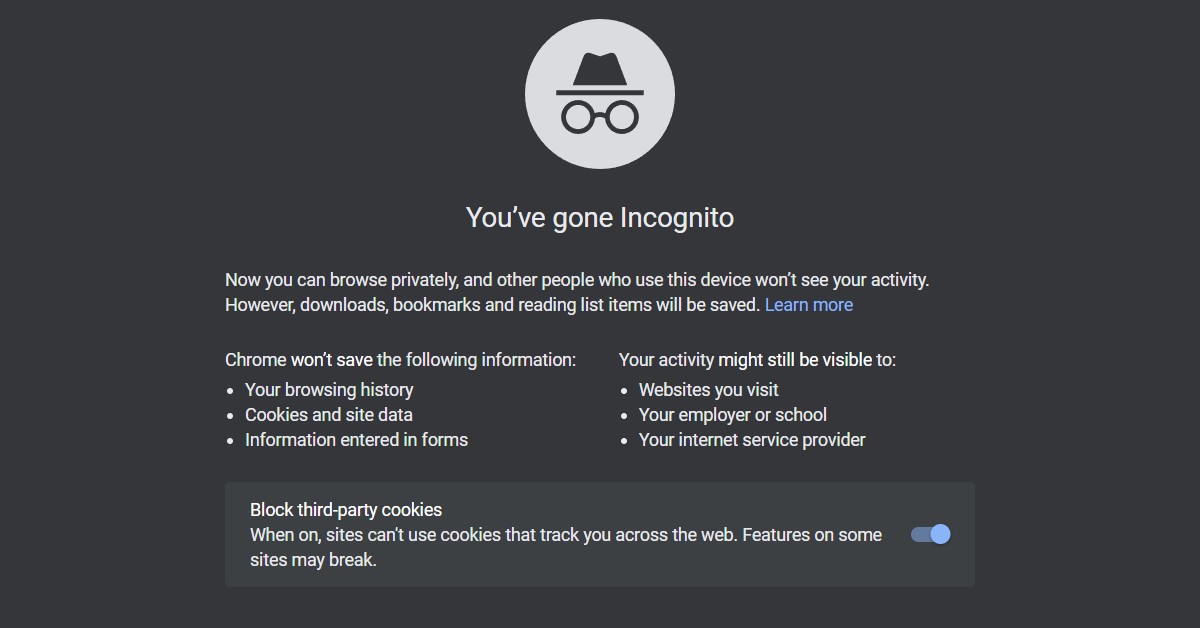Screen dimensions: 1200x628
Task: Click the "You've gone Incognito" heading
Action: [x=599, y=217]
